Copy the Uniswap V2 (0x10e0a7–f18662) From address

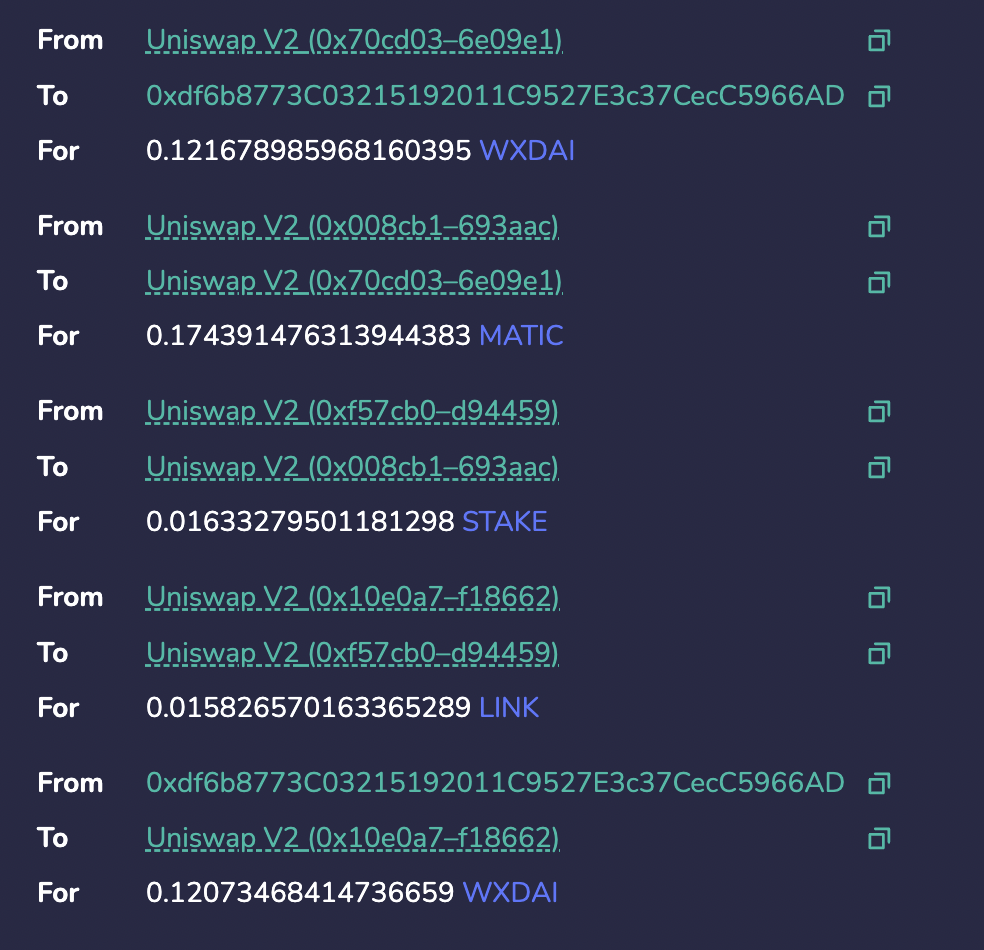(879, 597)
